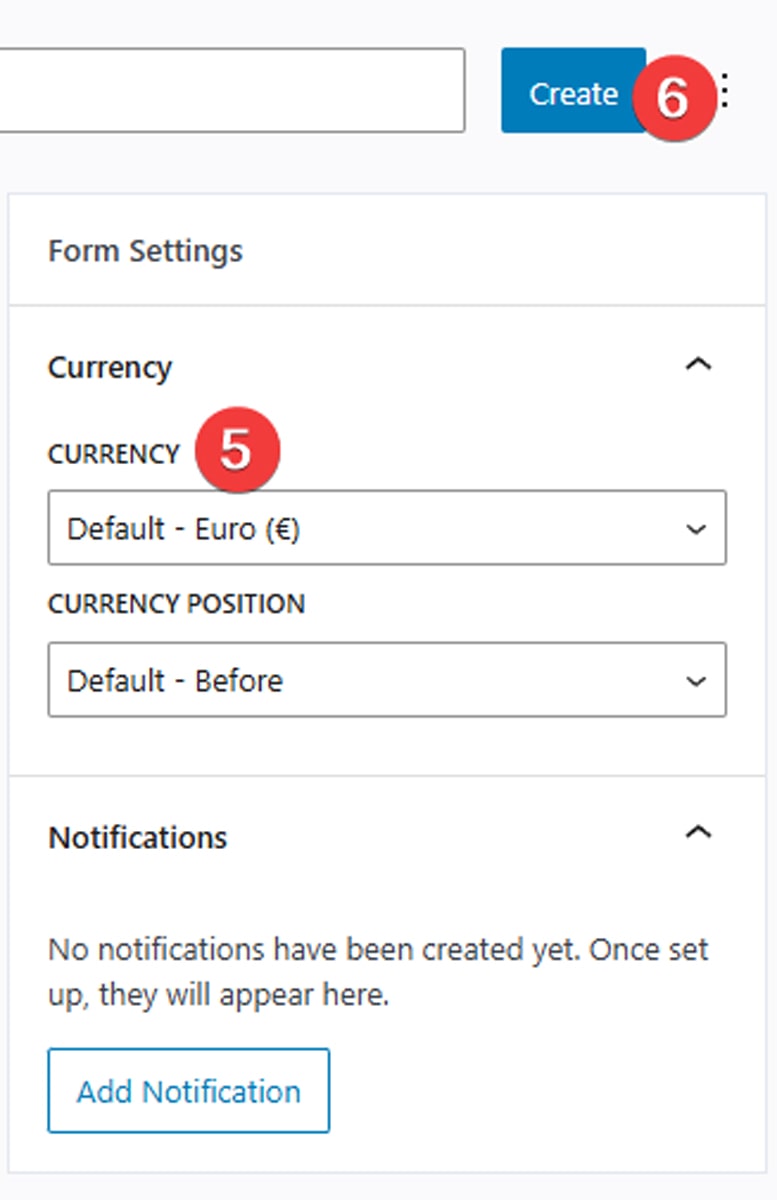Click the red number 5 badge
Image resolution: width=777 pixels, height=1200 pixels.
tap(236, 450)
